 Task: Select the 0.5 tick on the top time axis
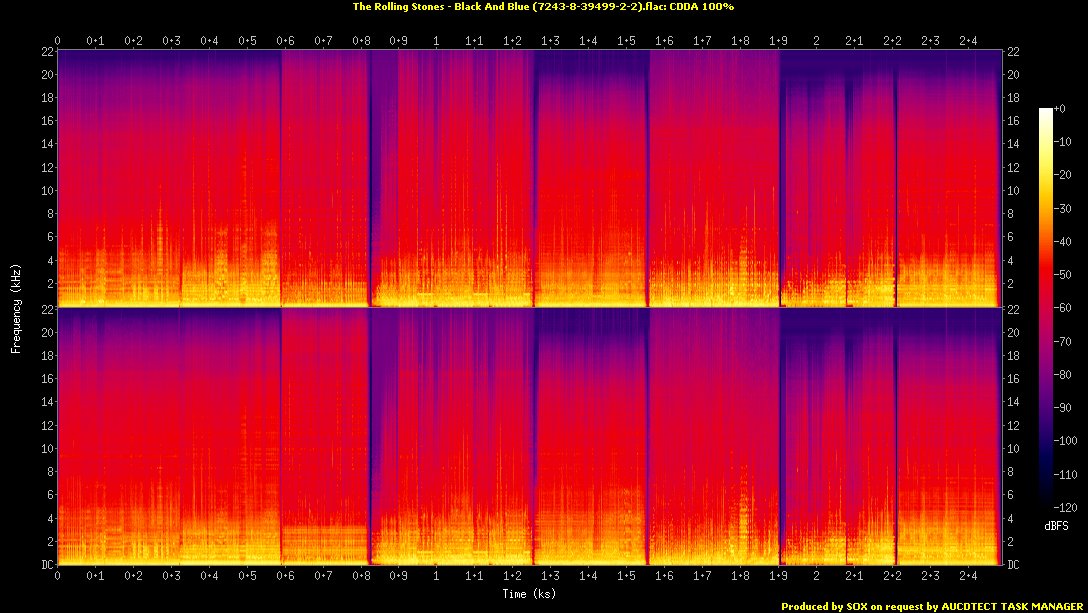click(x=247, y=41)
